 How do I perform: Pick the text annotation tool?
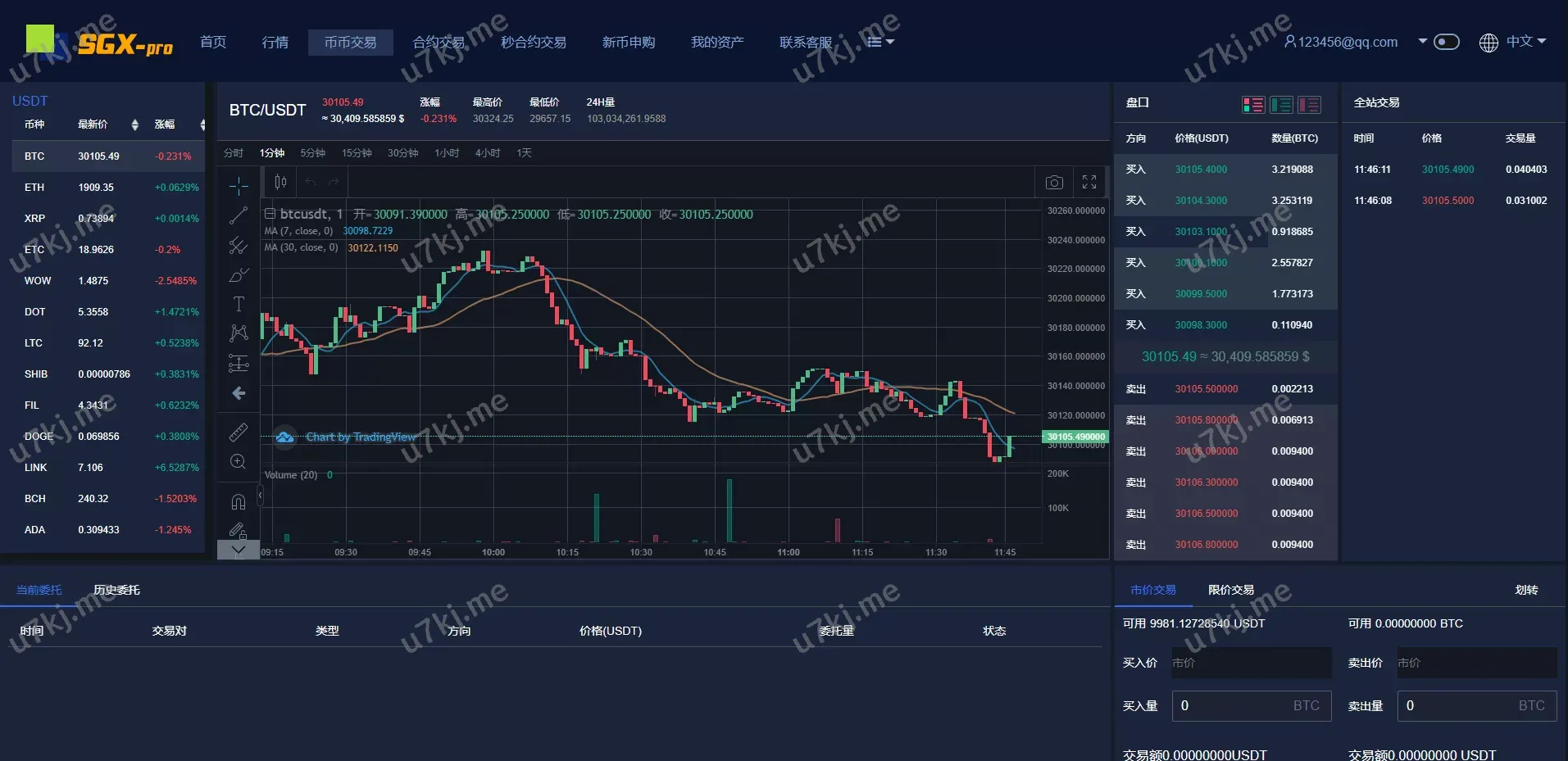coord(239,304)
